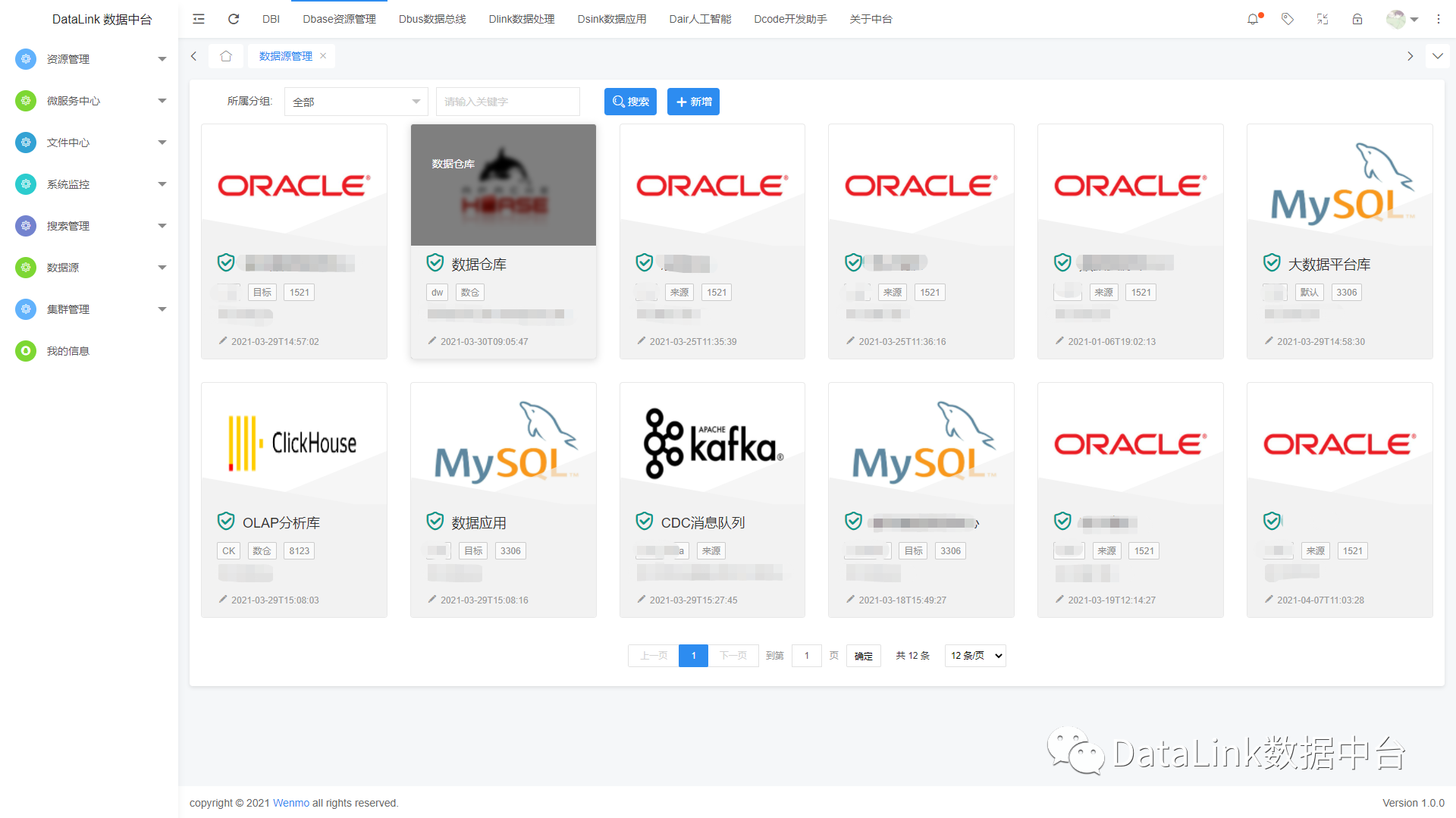Image resolution: width=1456 pixels, height=818 pixels.
Task: Open the Dsink数据应用 top menu
Action: coord(612,19)
